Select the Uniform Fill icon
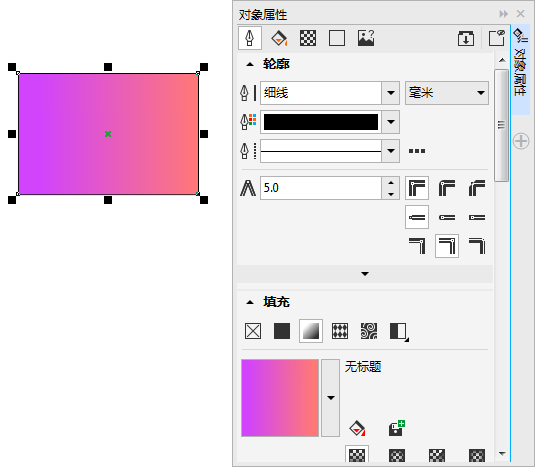Screen dimensions: 535x467 point(282,331)
